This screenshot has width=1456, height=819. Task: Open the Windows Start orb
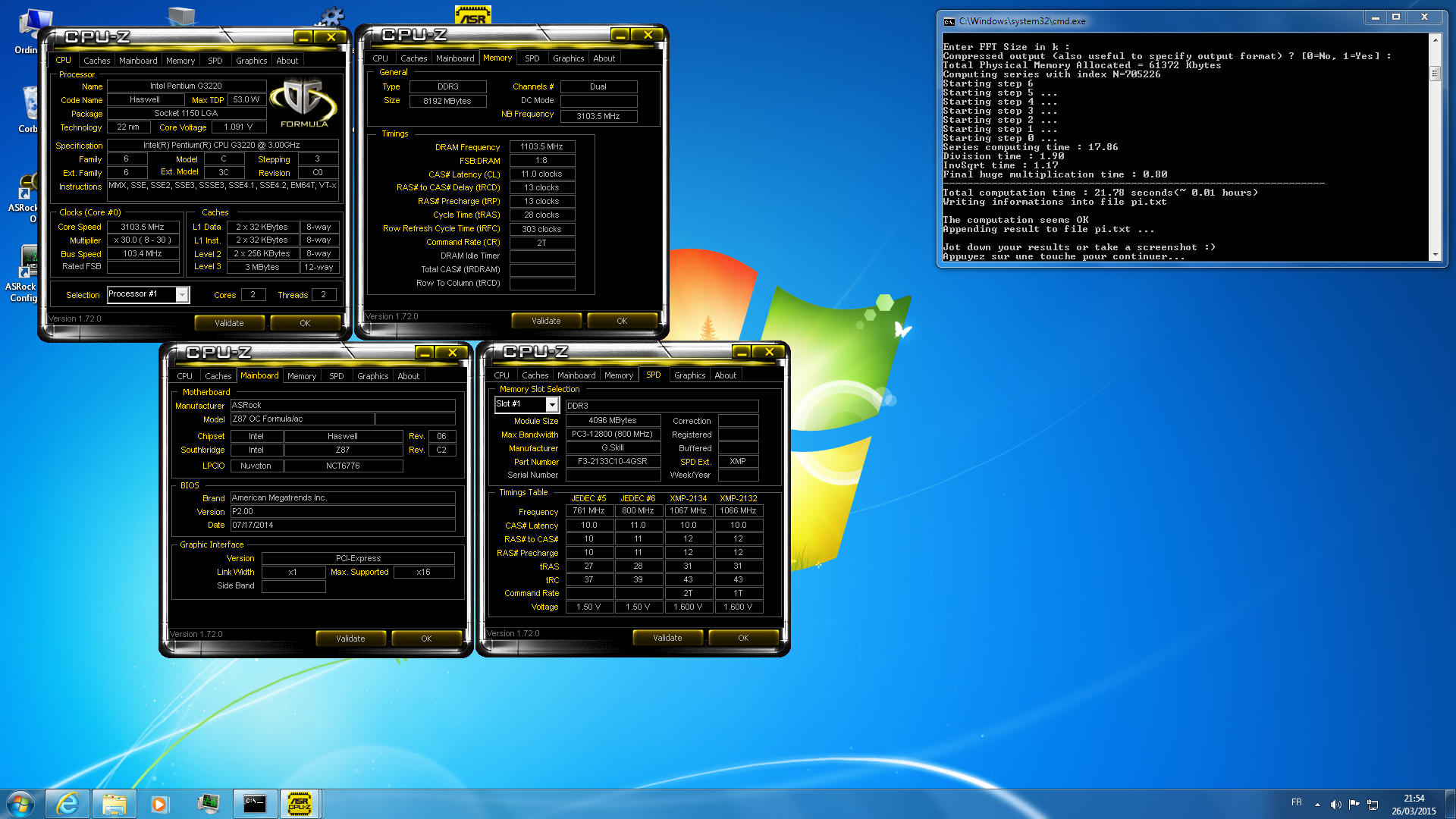(x=20, y=803)
